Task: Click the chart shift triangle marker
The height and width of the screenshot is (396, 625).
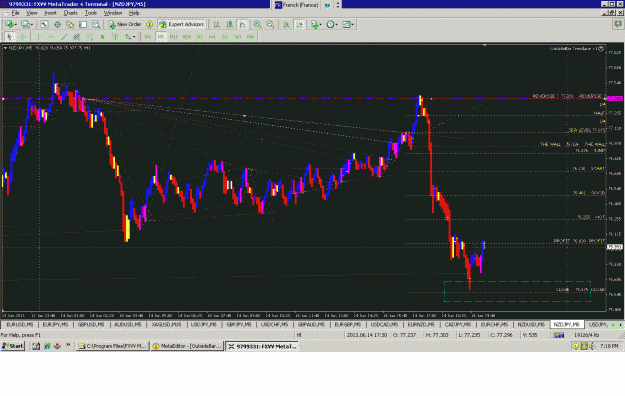Action: (x=484, y=45)
